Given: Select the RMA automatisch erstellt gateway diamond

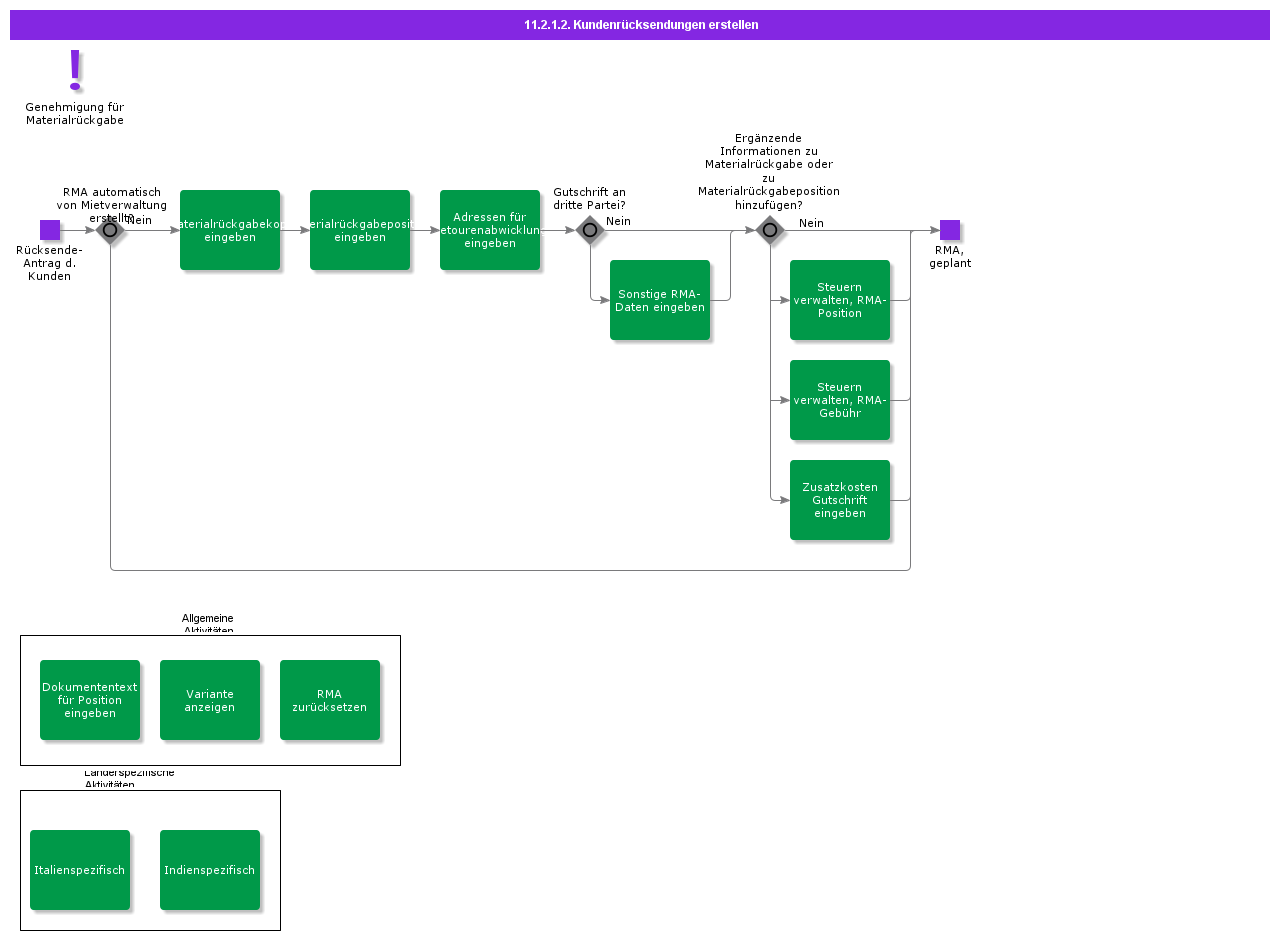Looking at the screenshot, I should click(110, 230).
